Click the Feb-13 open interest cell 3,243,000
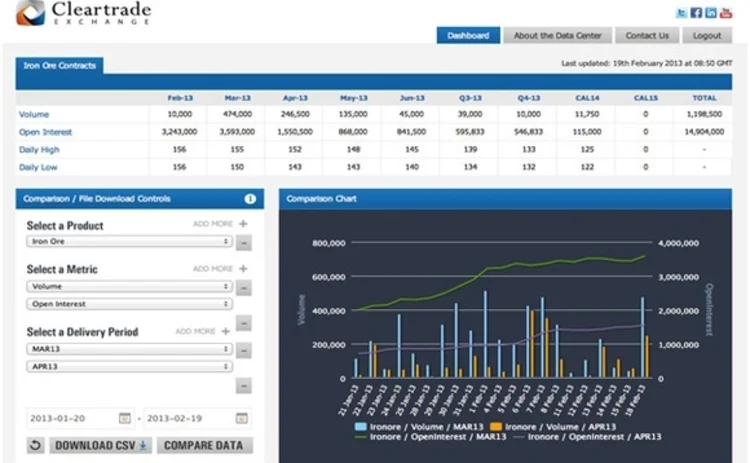 tap(179, 132)
